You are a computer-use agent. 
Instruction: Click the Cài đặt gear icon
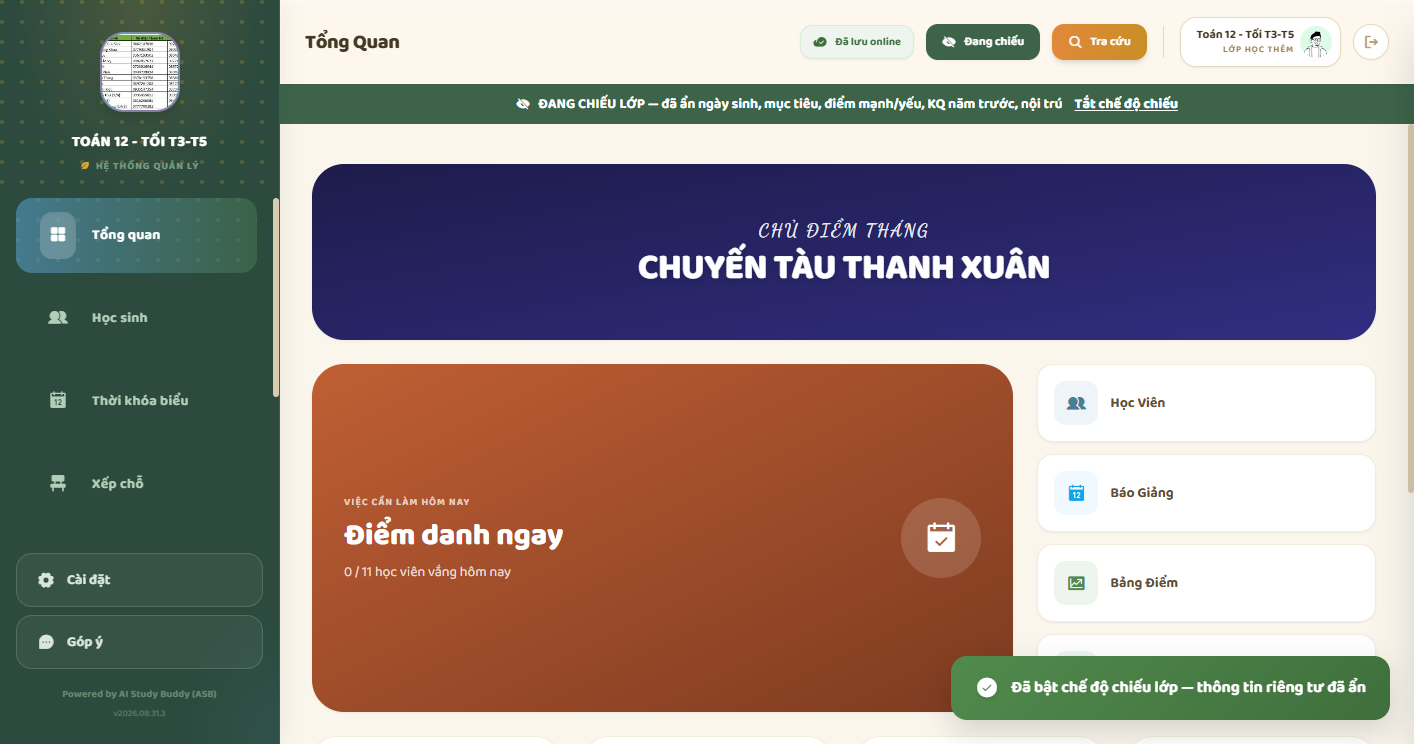[46, 580]
